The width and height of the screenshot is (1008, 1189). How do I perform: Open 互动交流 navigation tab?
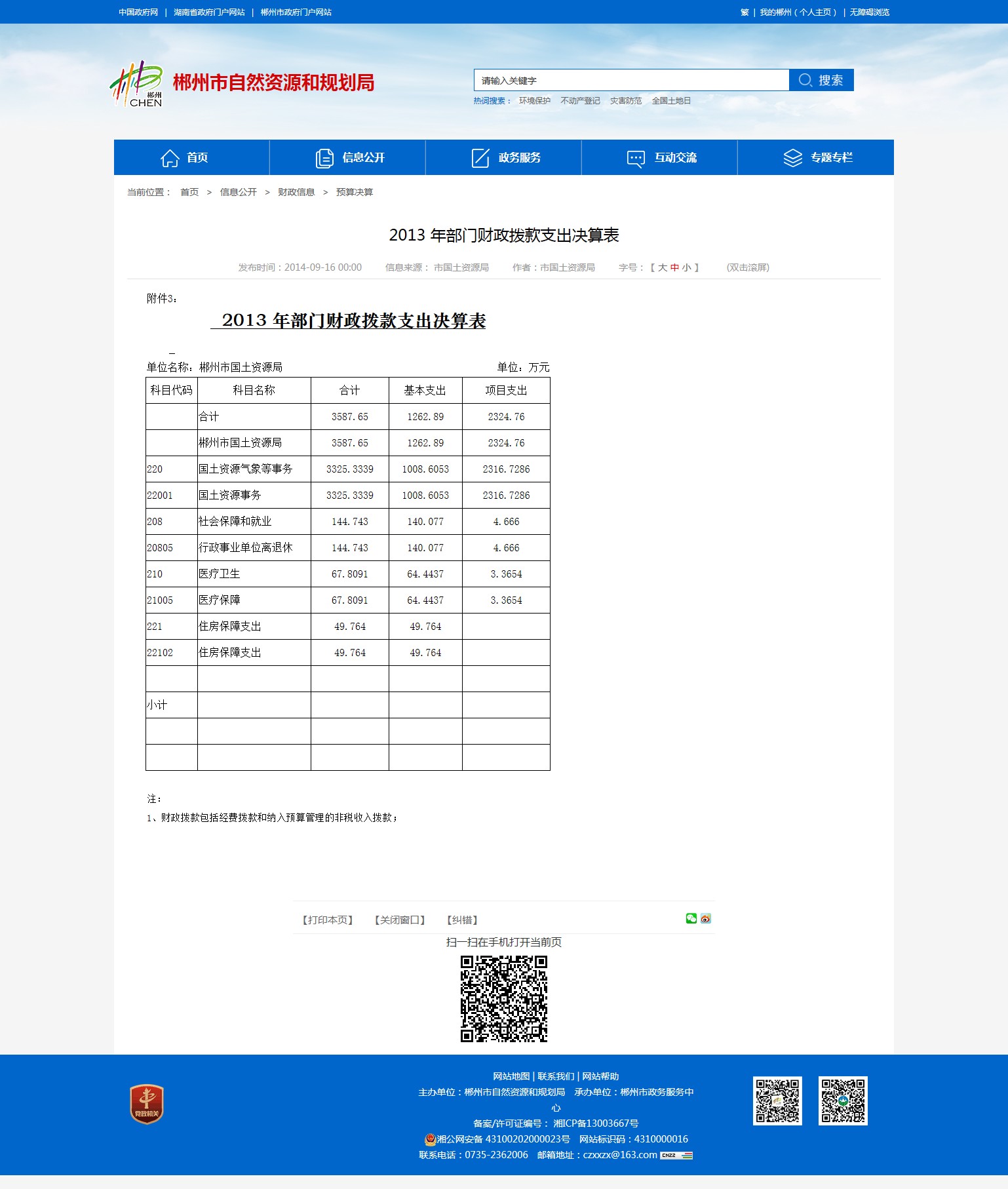point(659,157)
